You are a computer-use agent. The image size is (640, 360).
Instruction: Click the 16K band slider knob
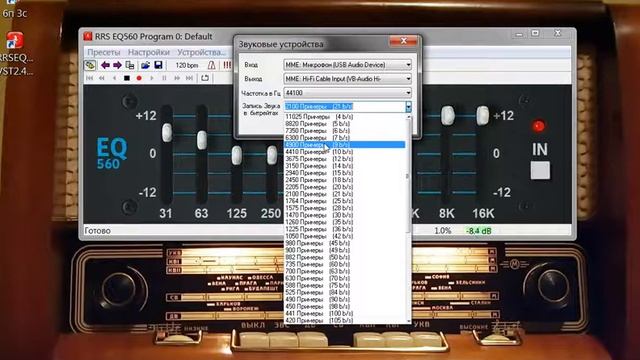(x=482, y=116)
